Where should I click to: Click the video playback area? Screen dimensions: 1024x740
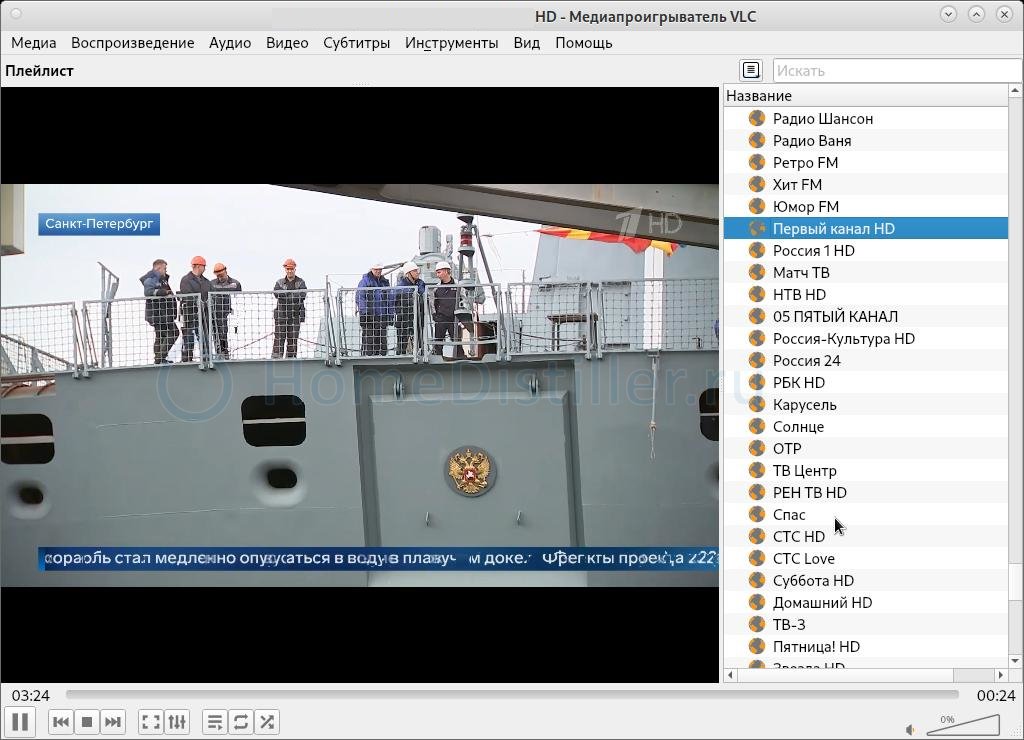point(360,385)
